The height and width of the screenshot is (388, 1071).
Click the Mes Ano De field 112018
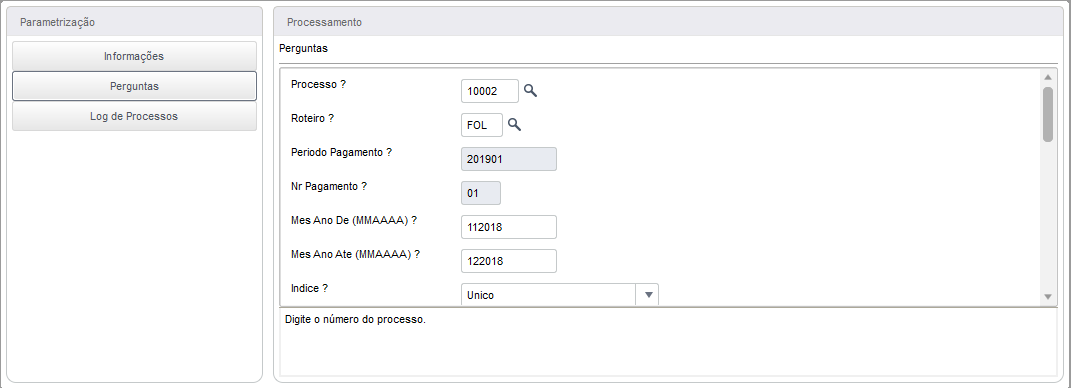[509, 227]
